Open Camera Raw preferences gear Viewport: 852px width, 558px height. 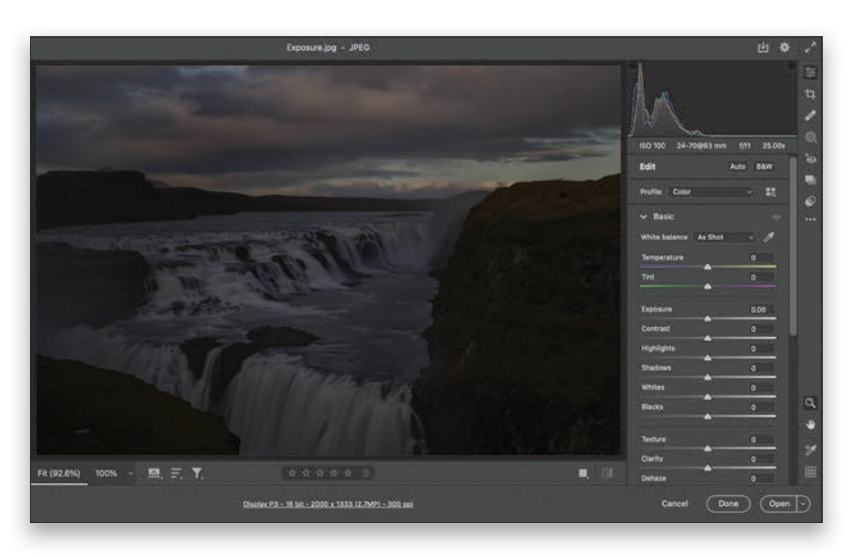785,47
